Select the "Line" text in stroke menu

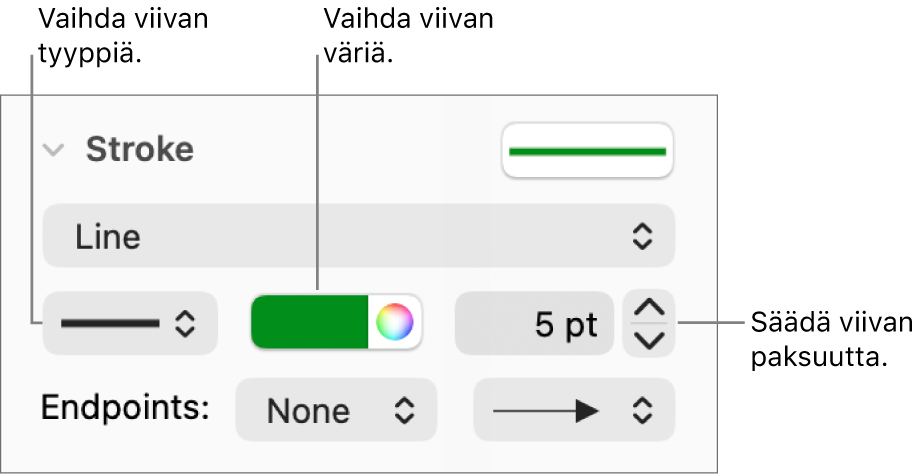click(108, 237)
